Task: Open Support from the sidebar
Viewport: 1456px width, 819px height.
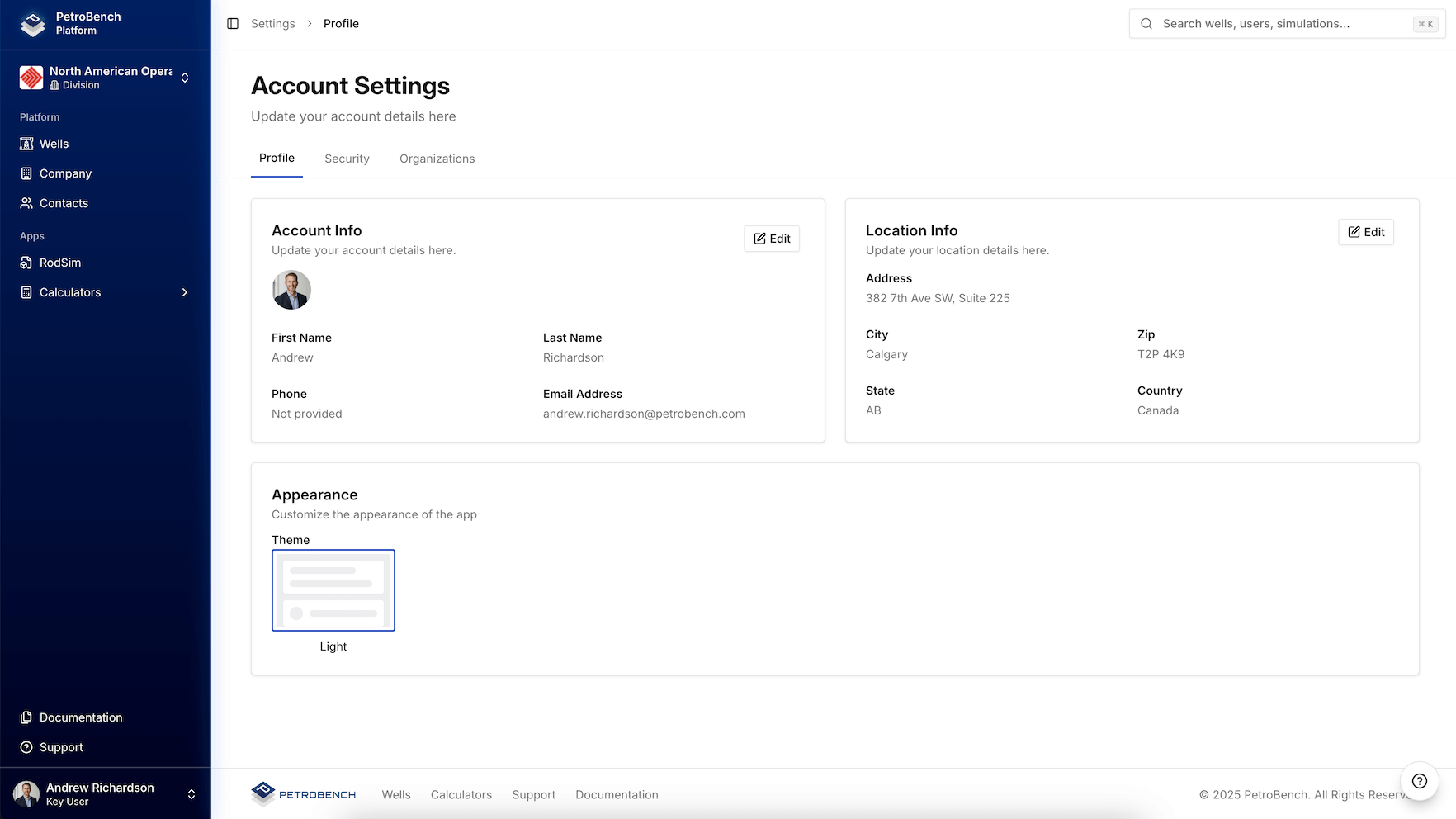Action: [61, 747]
